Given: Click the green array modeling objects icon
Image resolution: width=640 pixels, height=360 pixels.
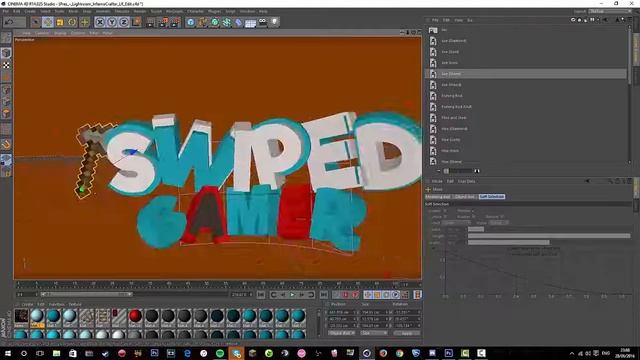Looking at the screenshot, I should point(226,22).
